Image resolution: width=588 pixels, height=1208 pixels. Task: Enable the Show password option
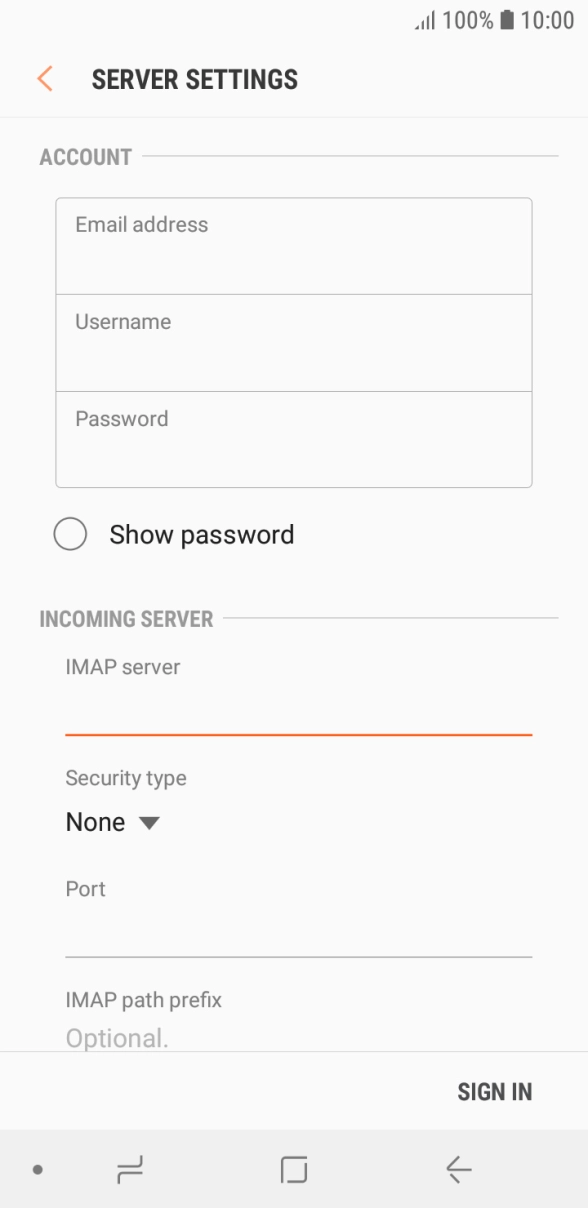point(70,534)
